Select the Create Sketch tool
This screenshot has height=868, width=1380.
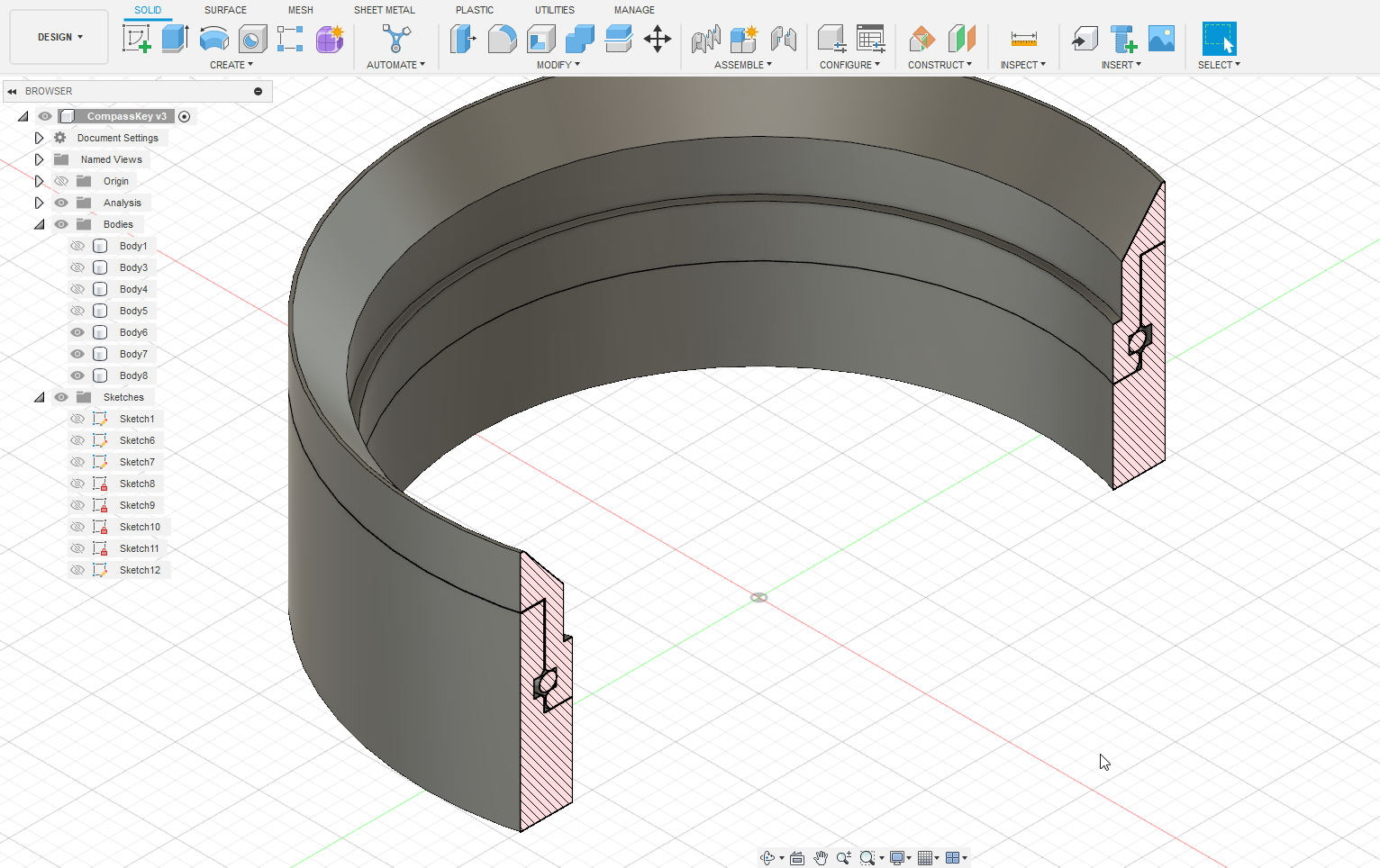pyautogui.click(x=136, y=39)
